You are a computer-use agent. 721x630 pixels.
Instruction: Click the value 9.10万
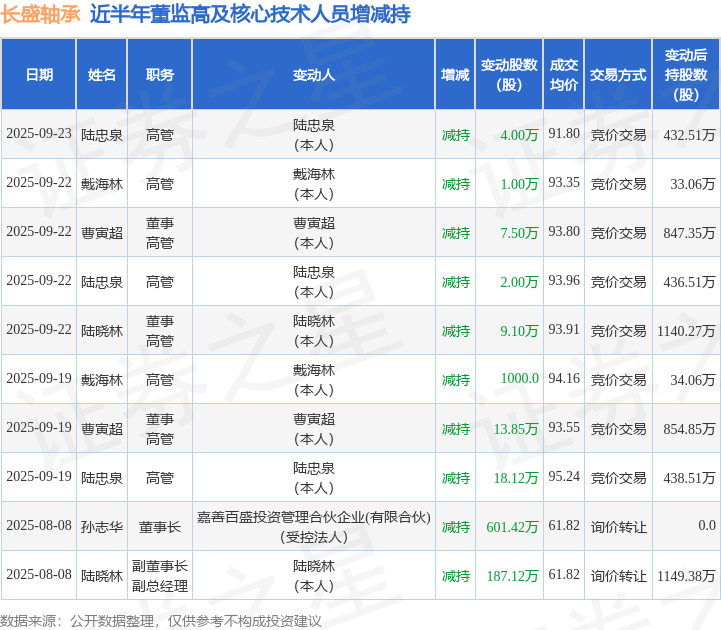click(519, 331)
